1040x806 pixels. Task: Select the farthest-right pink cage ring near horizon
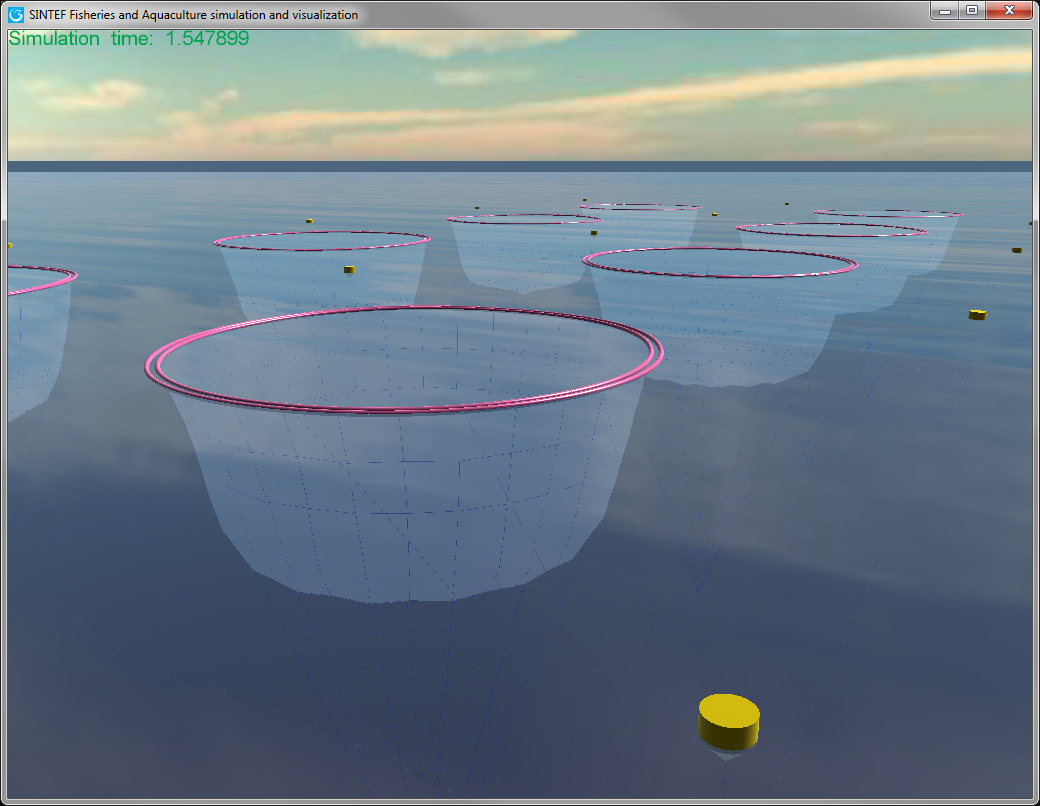coord(888,213)
